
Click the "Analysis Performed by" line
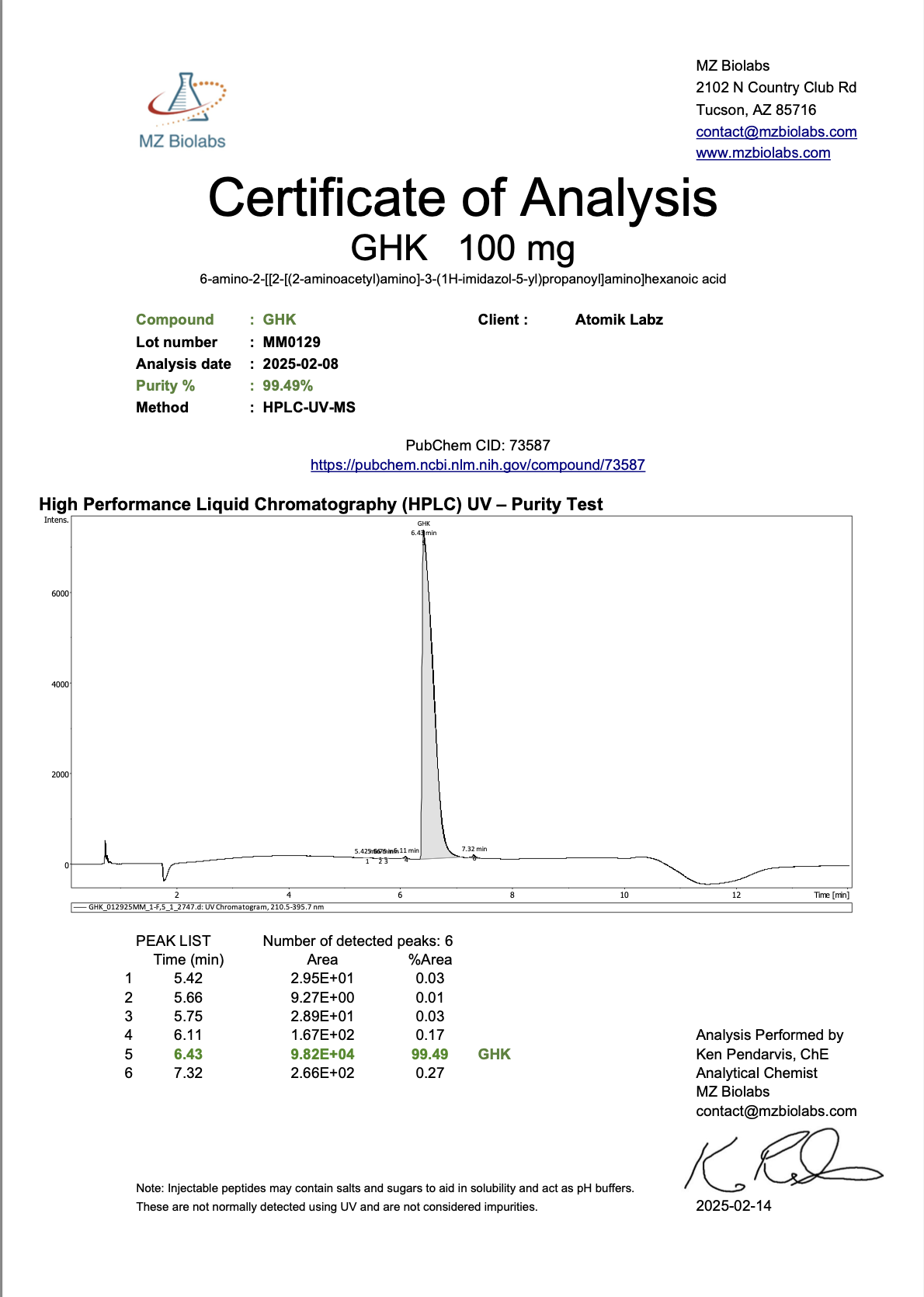(769, 1034)
